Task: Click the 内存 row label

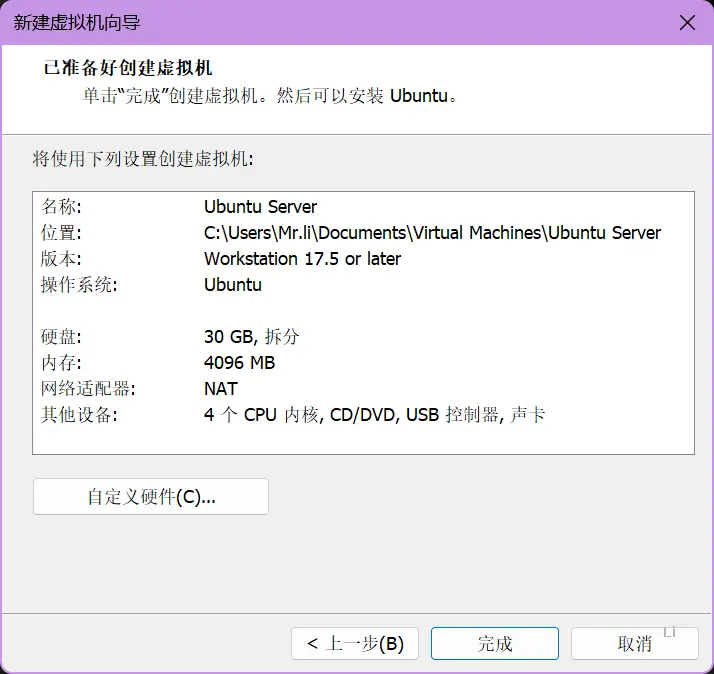Action: tap(61, 363)
